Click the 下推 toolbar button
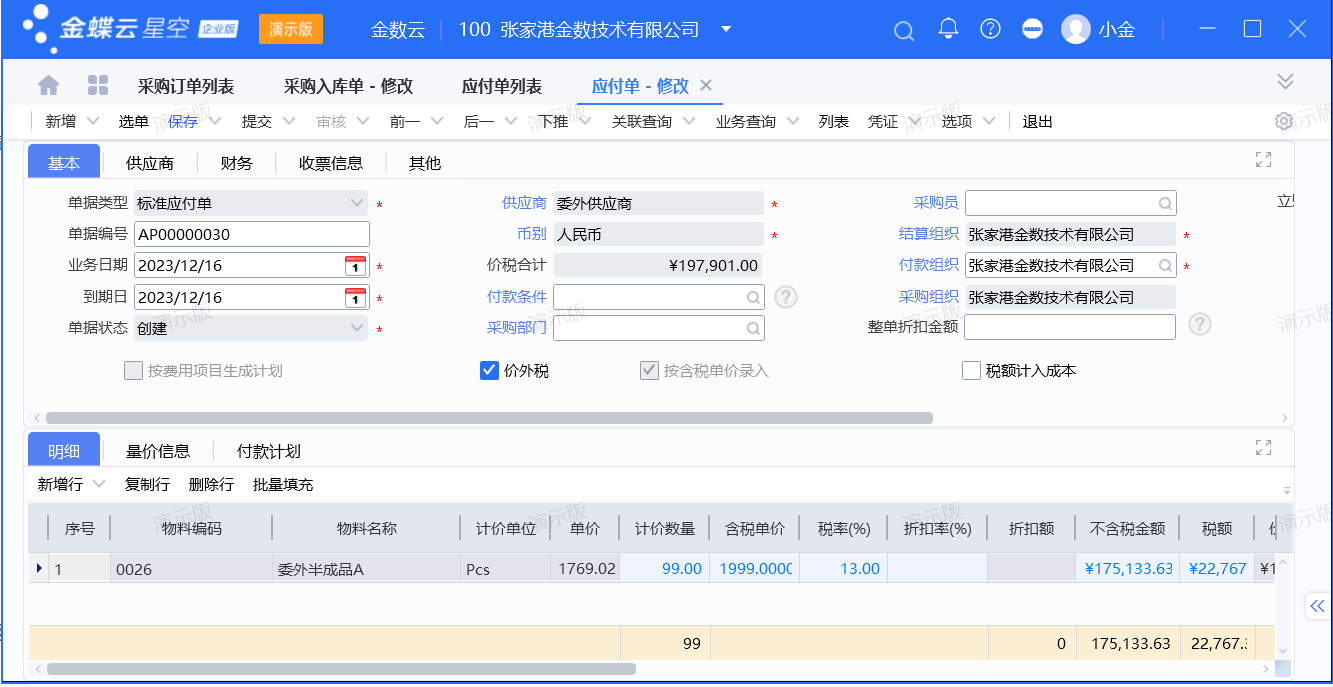This screenshot has width=1333, height=687. click(554, 121)
